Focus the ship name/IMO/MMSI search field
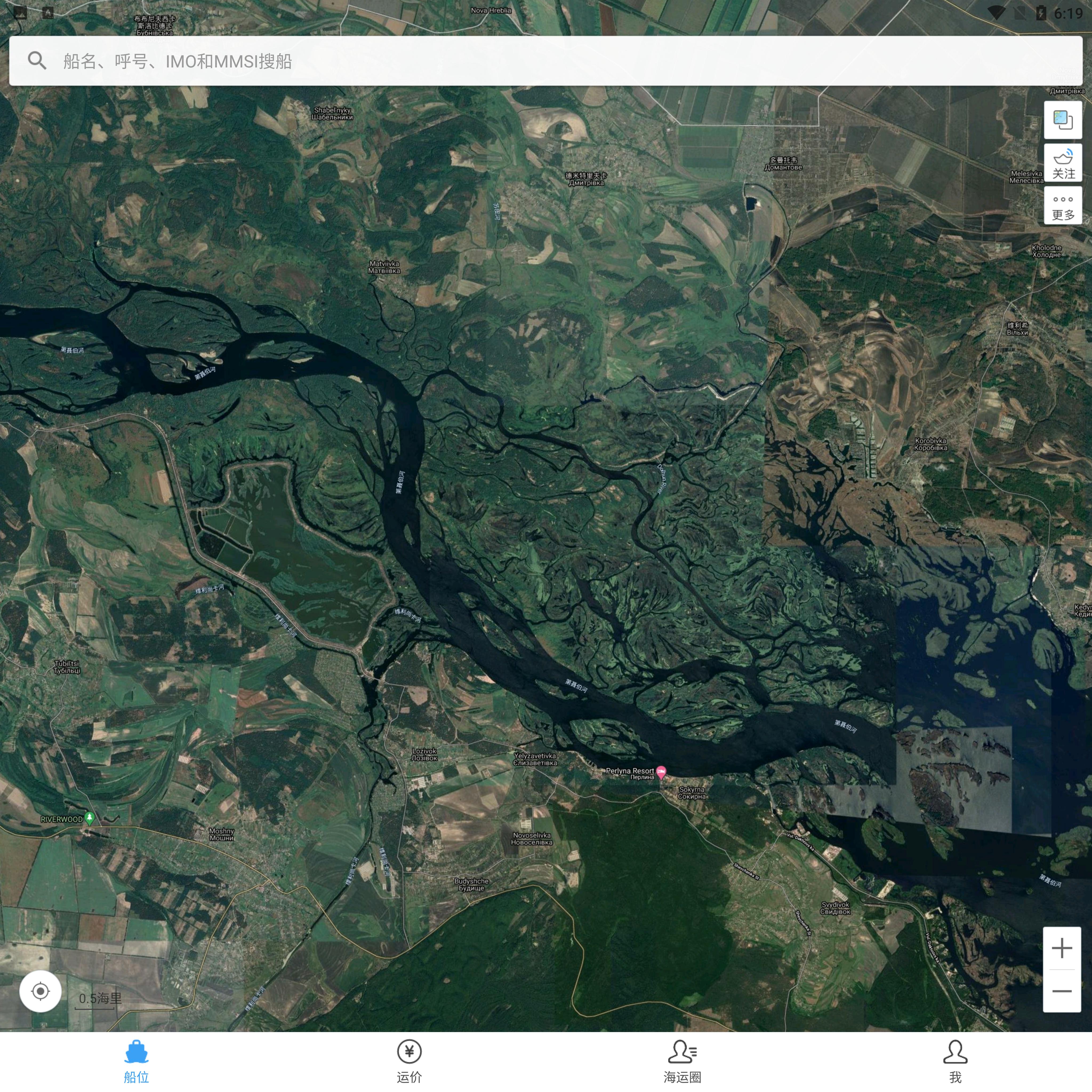Screen dimensions: 1092x1092 coord(545,61)
